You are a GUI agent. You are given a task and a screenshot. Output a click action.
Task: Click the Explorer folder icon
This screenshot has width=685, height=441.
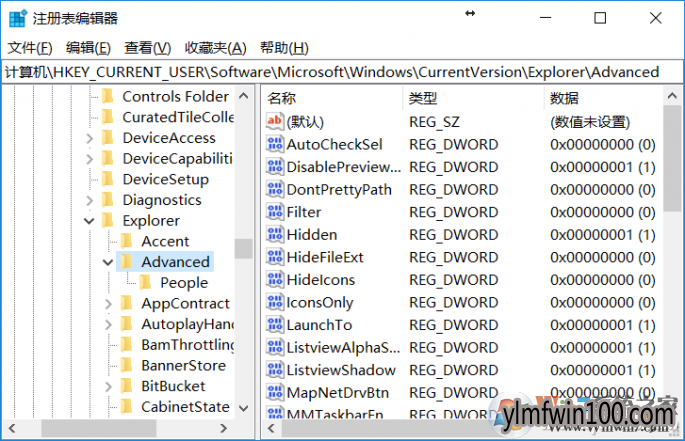pyautogui.click(x=108, y=220)
